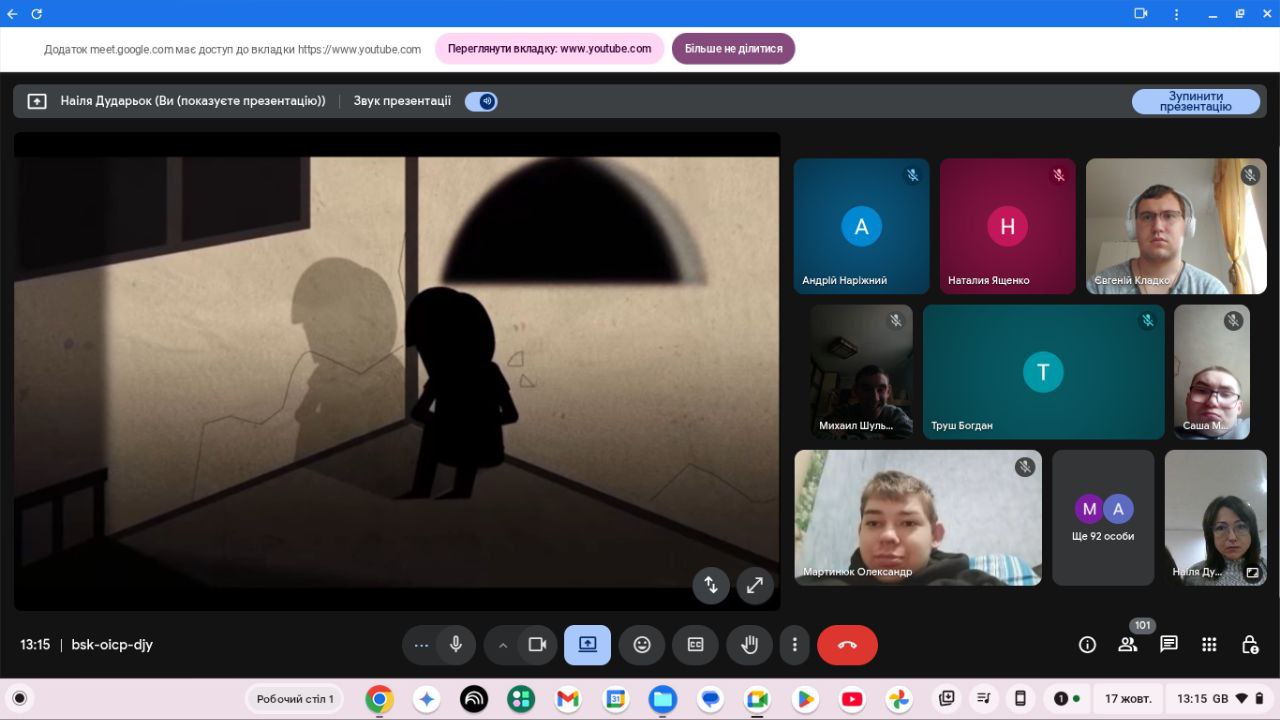Turn off the camera in the call bar
The image size is (1280, 720).
pyautogui.click(x=537, y=645)
